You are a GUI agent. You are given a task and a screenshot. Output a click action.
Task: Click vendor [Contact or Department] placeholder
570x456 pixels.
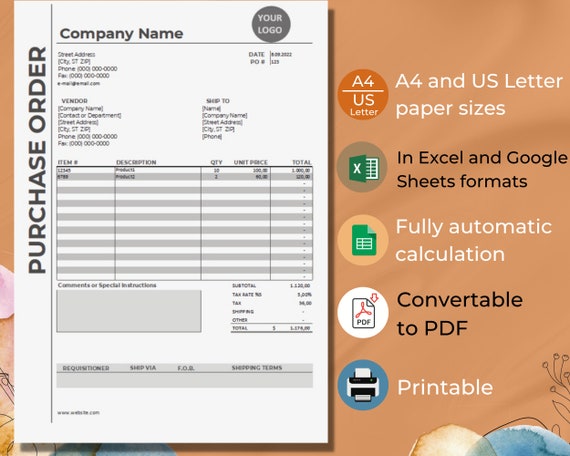point(89,116)
